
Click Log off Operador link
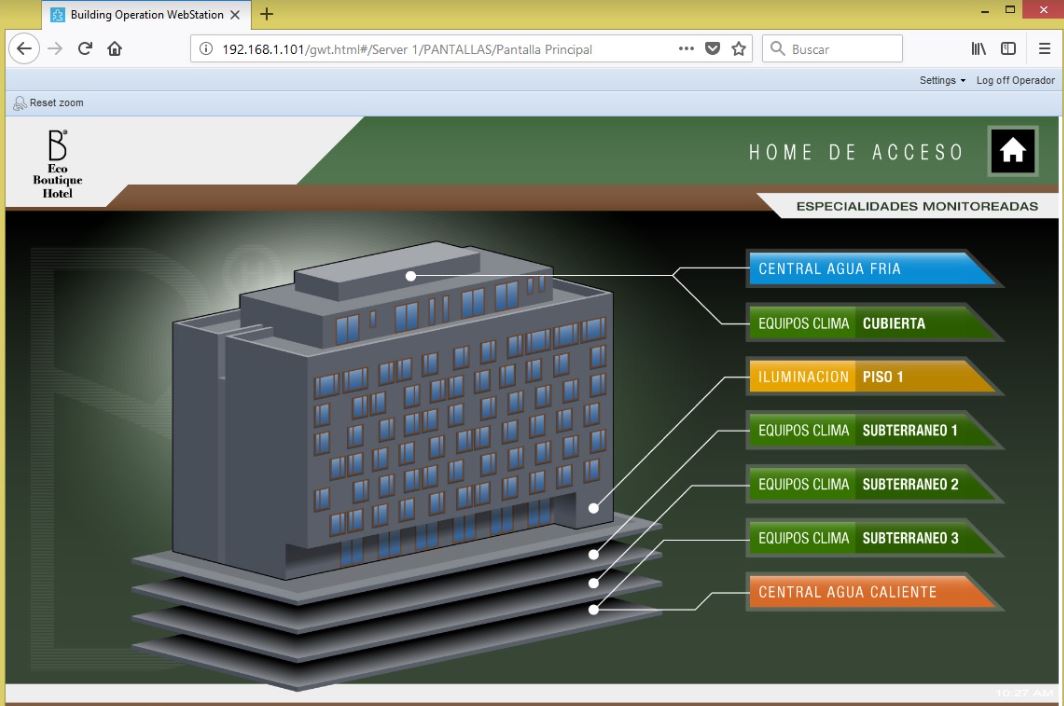pos(1015,80)
